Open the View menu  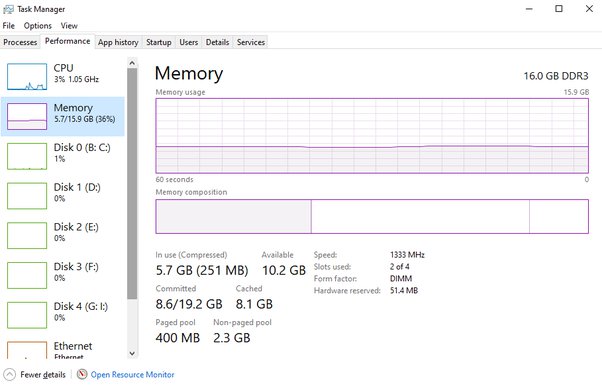point(69,26)
